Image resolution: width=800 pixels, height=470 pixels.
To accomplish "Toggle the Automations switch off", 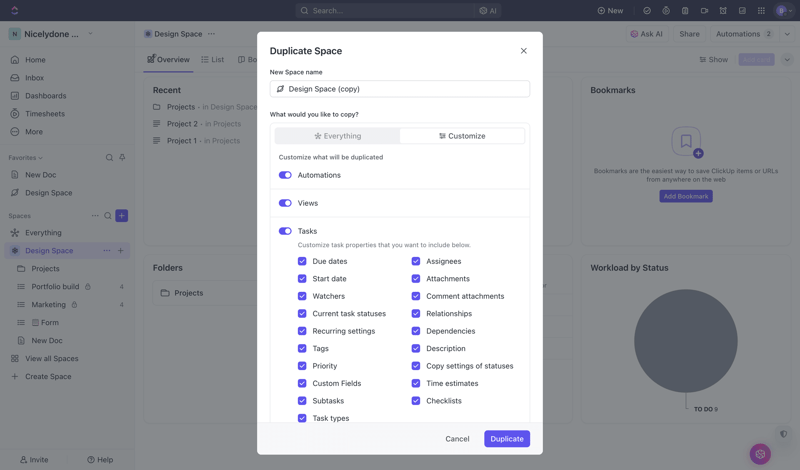I will click(285, 175).
